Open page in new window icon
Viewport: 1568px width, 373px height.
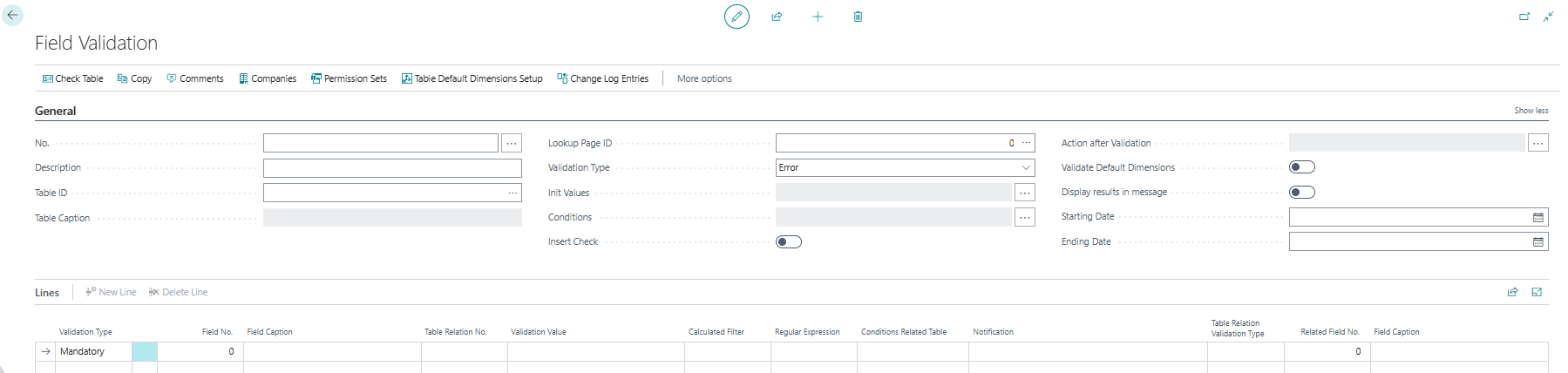(x=1524, y=17)
